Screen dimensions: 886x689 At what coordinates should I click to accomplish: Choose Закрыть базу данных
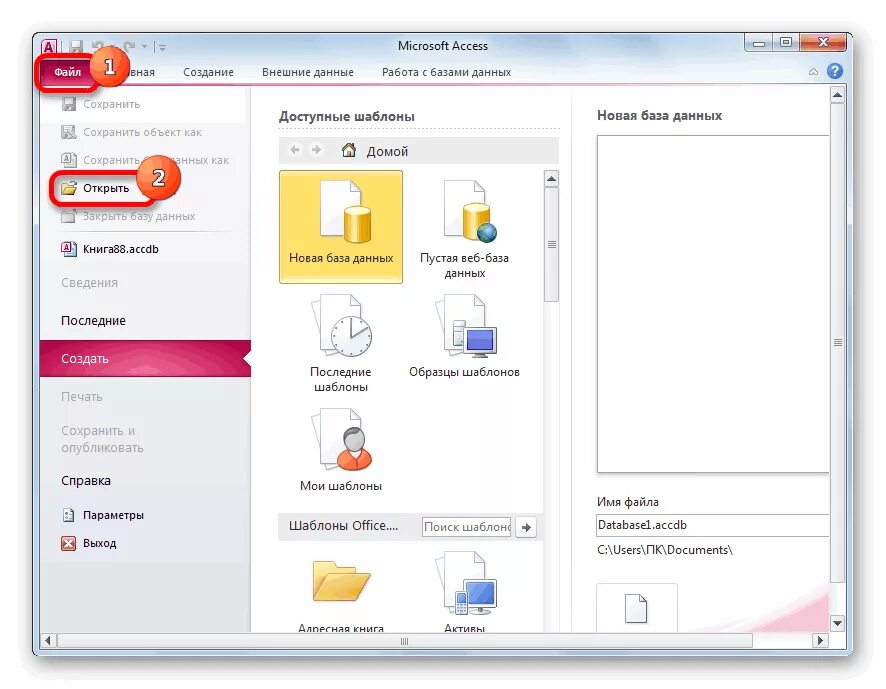coord(139,216)
